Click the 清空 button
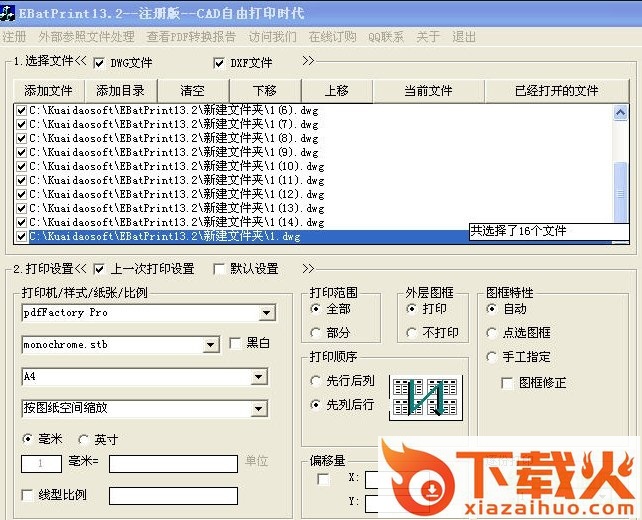642x520 pixels. click(x=192, y=90)
